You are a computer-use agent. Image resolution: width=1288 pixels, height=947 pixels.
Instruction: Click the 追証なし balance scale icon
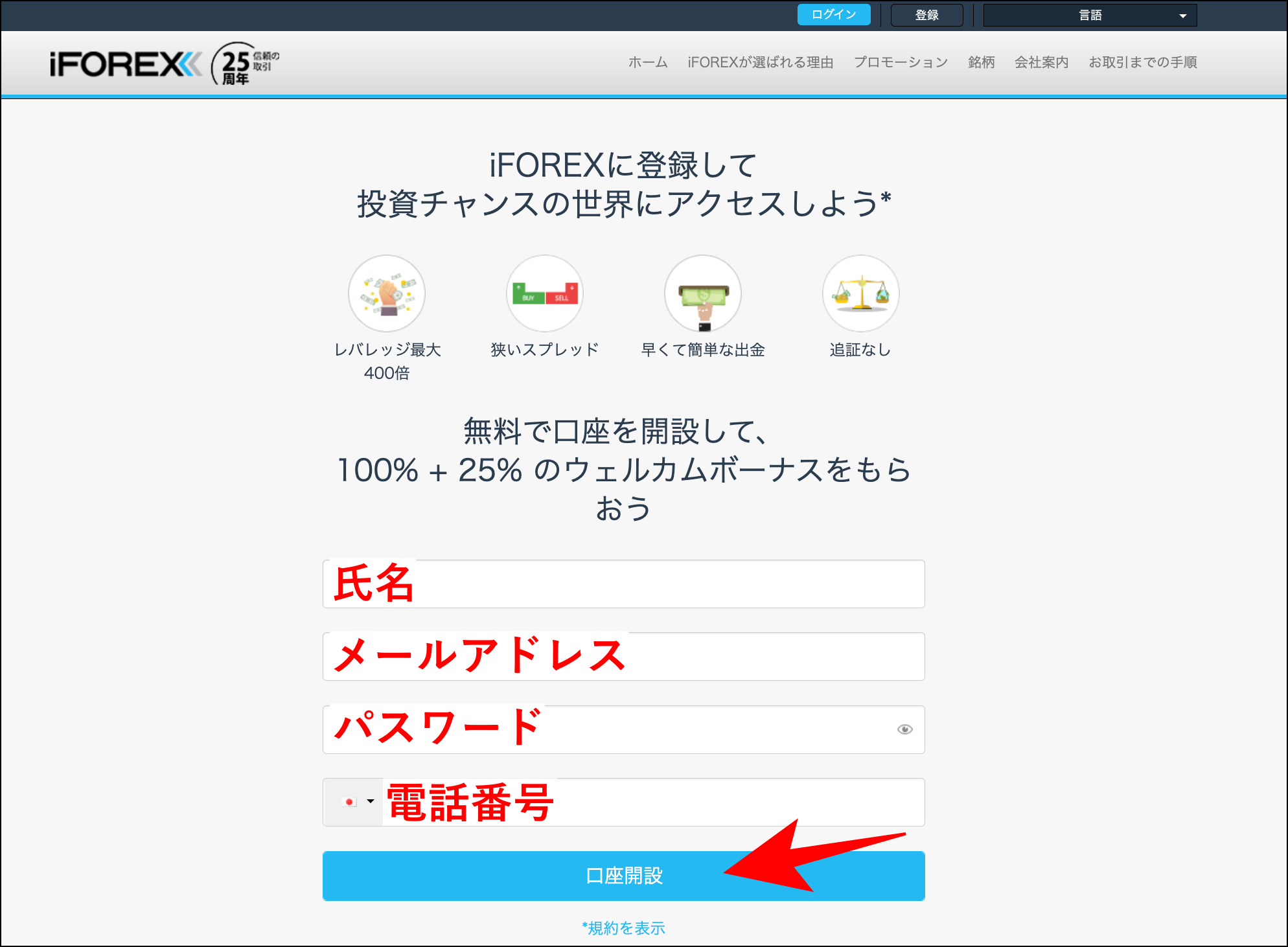tap(860, 293)
